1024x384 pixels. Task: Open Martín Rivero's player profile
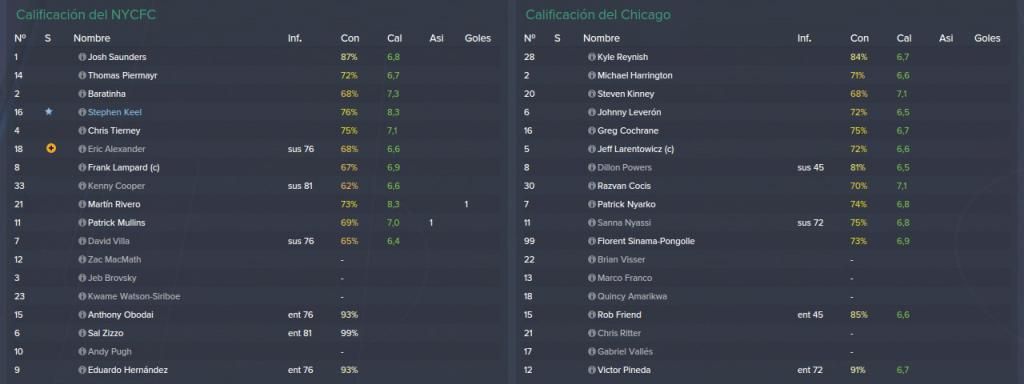coord(114,204)
